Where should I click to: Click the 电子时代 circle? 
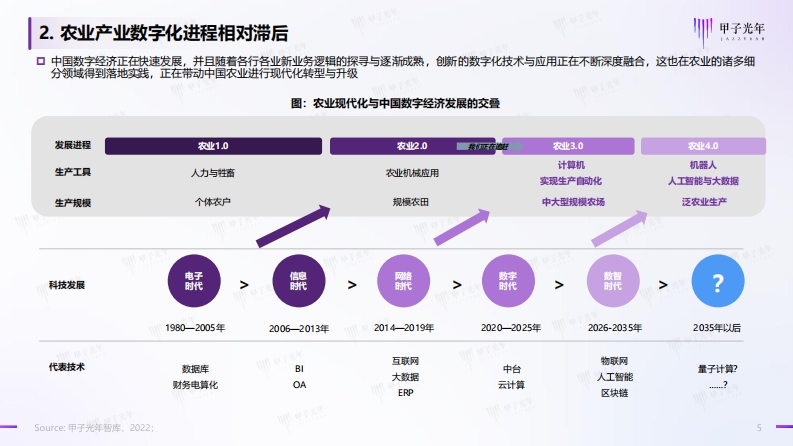click(x=194, y=281)
